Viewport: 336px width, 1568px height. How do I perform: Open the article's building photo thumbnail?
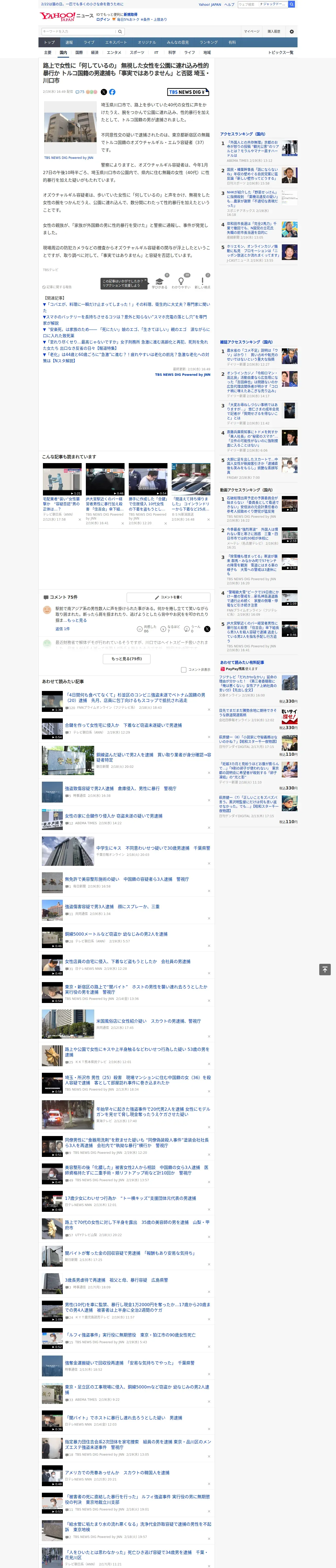(70, 127)
